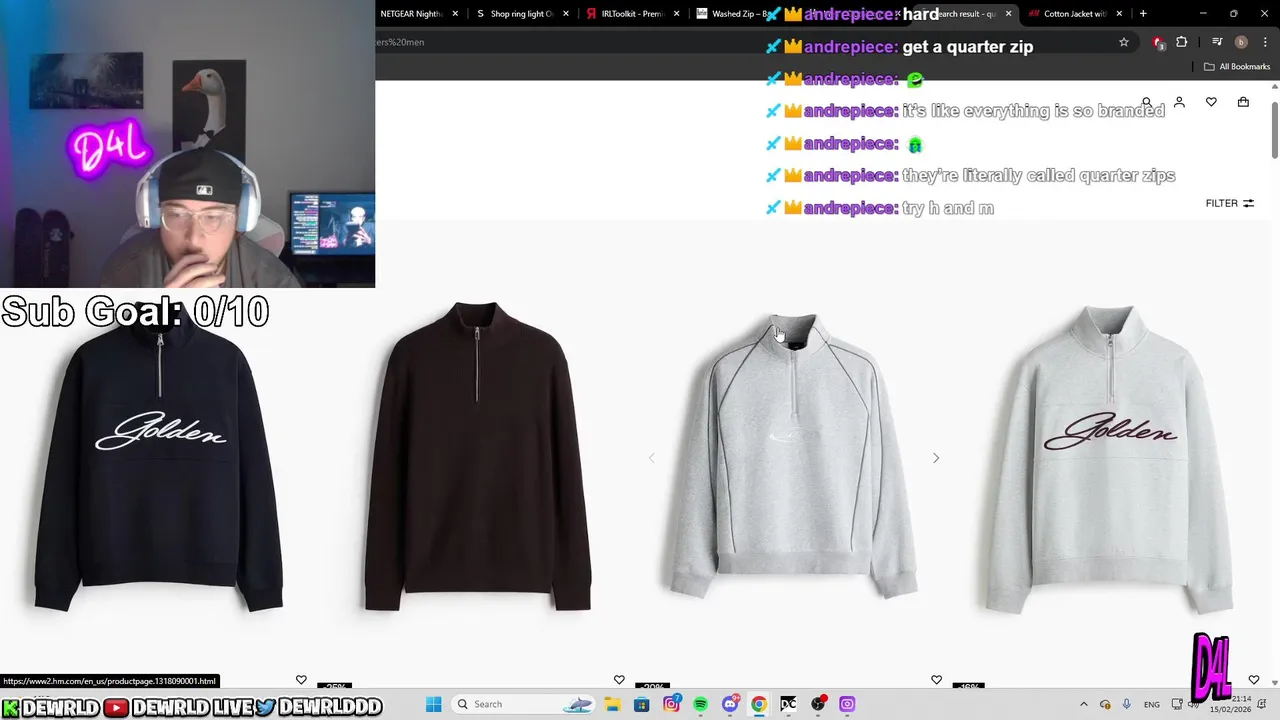The width and height of the screenshot is (1280, 720).
Task: Open the H&M search icon
Action: [x=1147, y=102]
